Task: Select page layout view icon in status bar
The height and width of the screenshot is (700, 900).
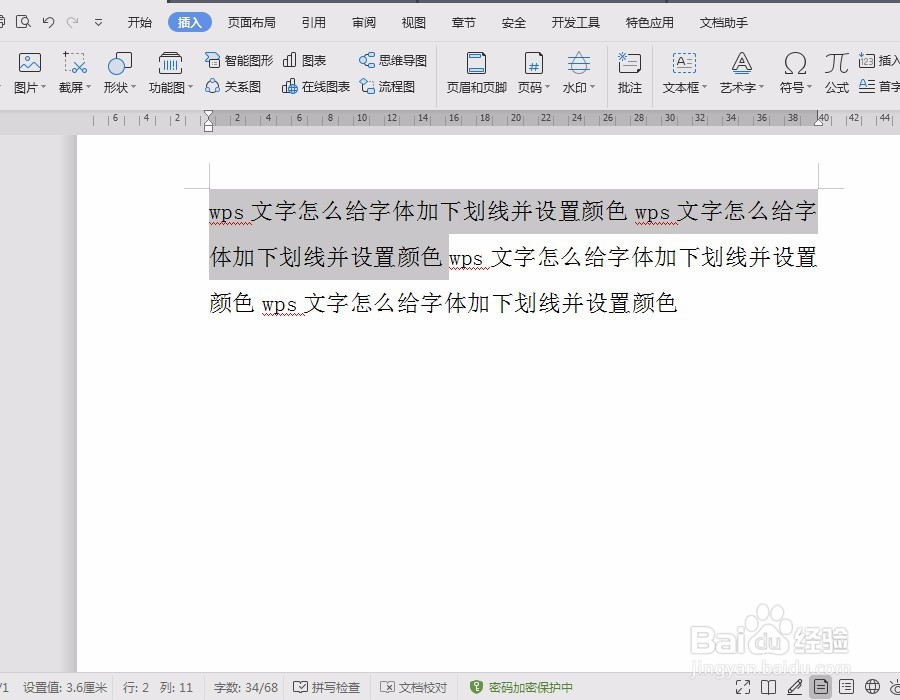Action: (821, 687)
